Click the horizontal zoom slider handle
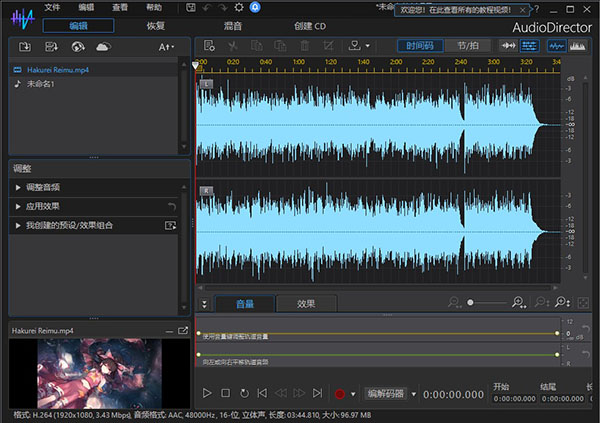600x423 pixels. click(x=471, y=302)
